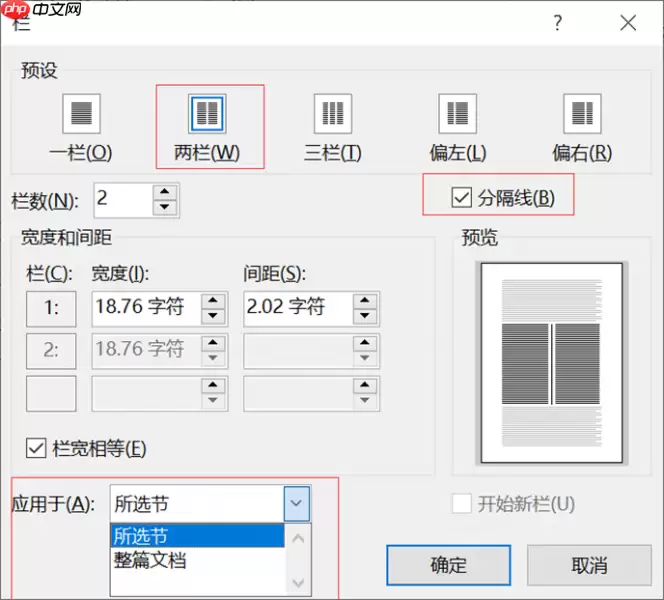
Task: Click into the 栏数(N) number field
Action: 123,199
